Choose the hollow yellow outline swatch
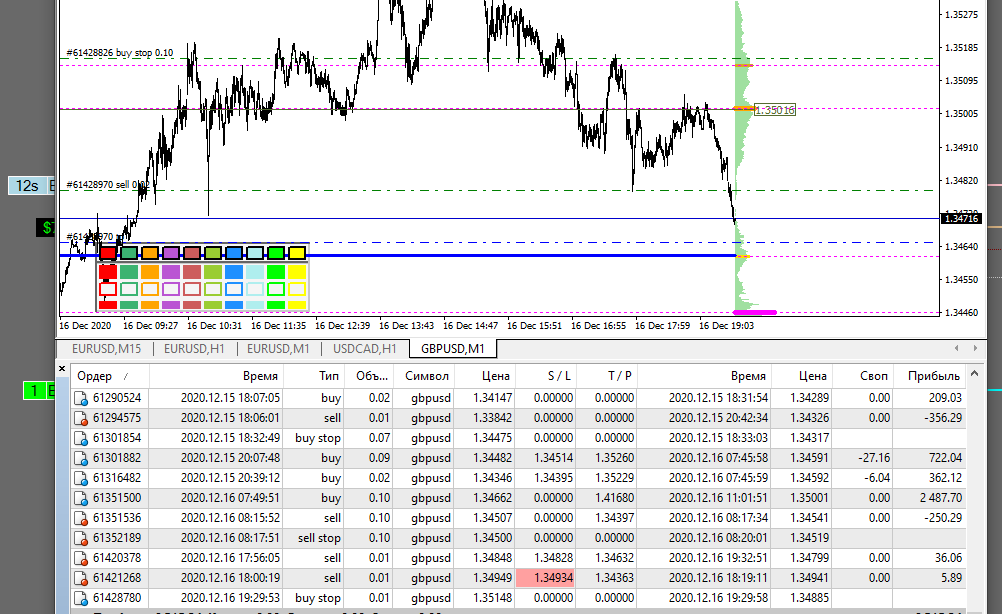This screenshot has width=1002, height=614. pyautogui.click(x=297, y=289)
